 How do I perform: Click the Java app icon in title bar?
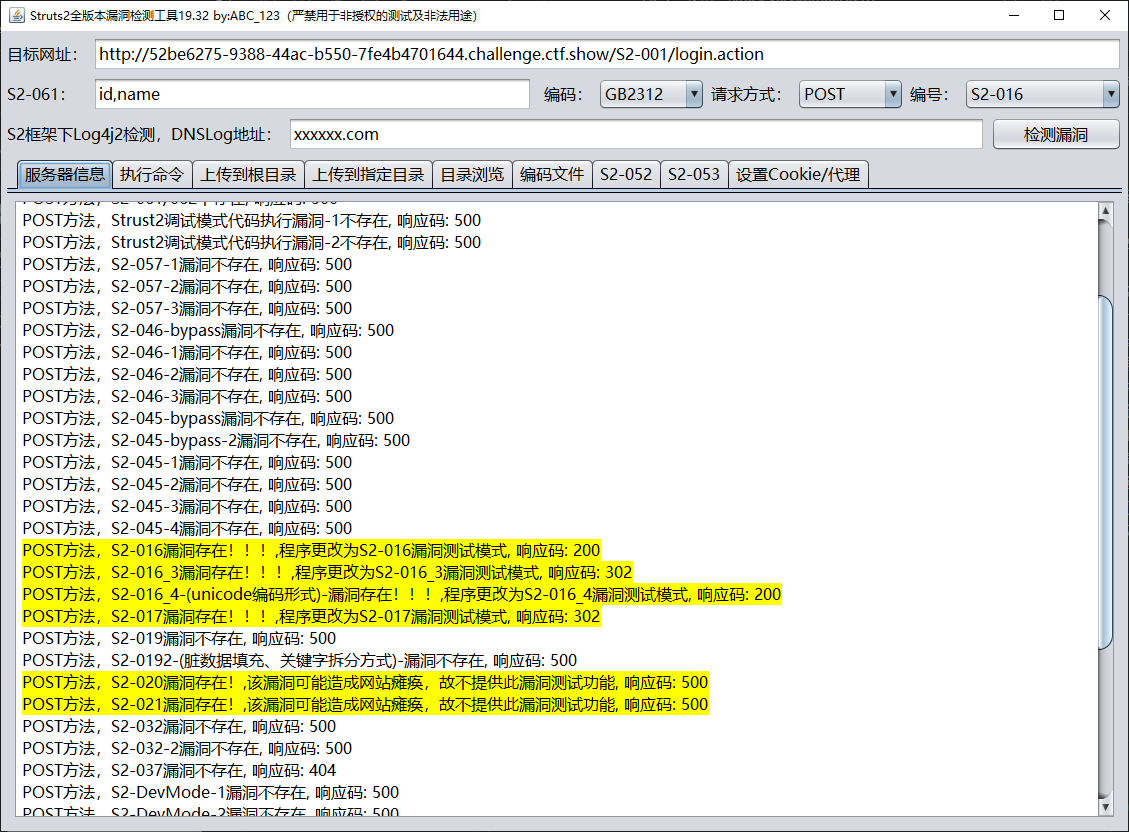(16, 15)
